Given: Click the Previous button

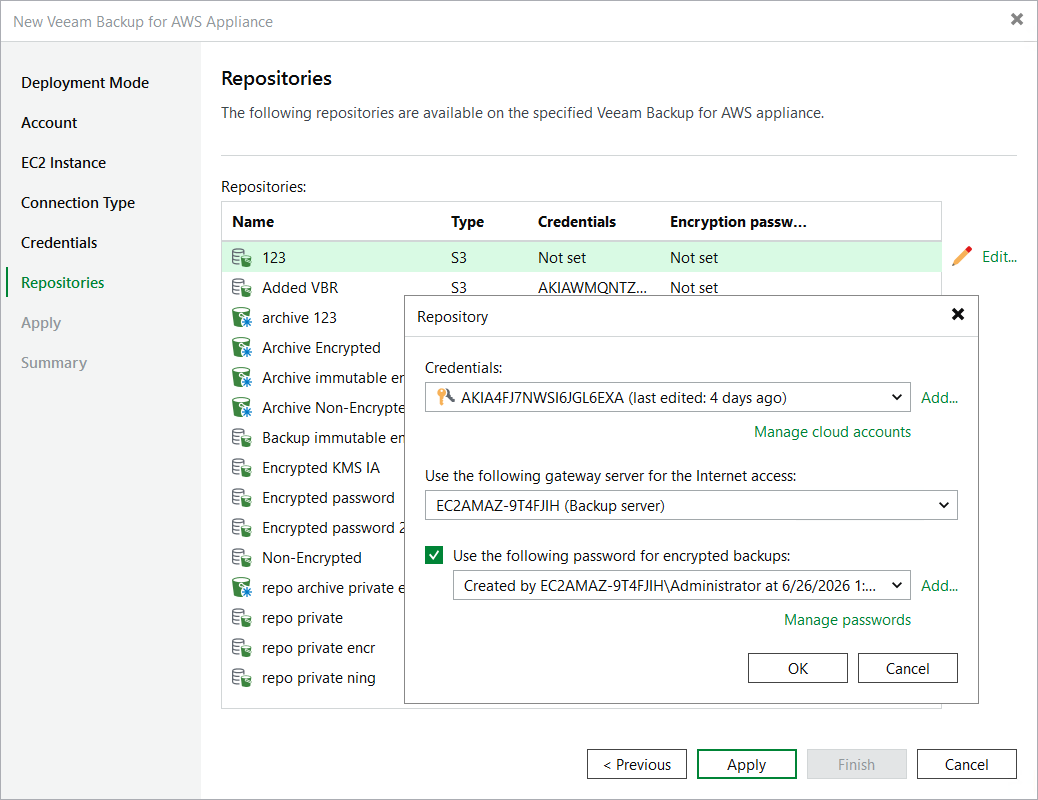Looking at the screenshot, I should (x=637, y=764).
